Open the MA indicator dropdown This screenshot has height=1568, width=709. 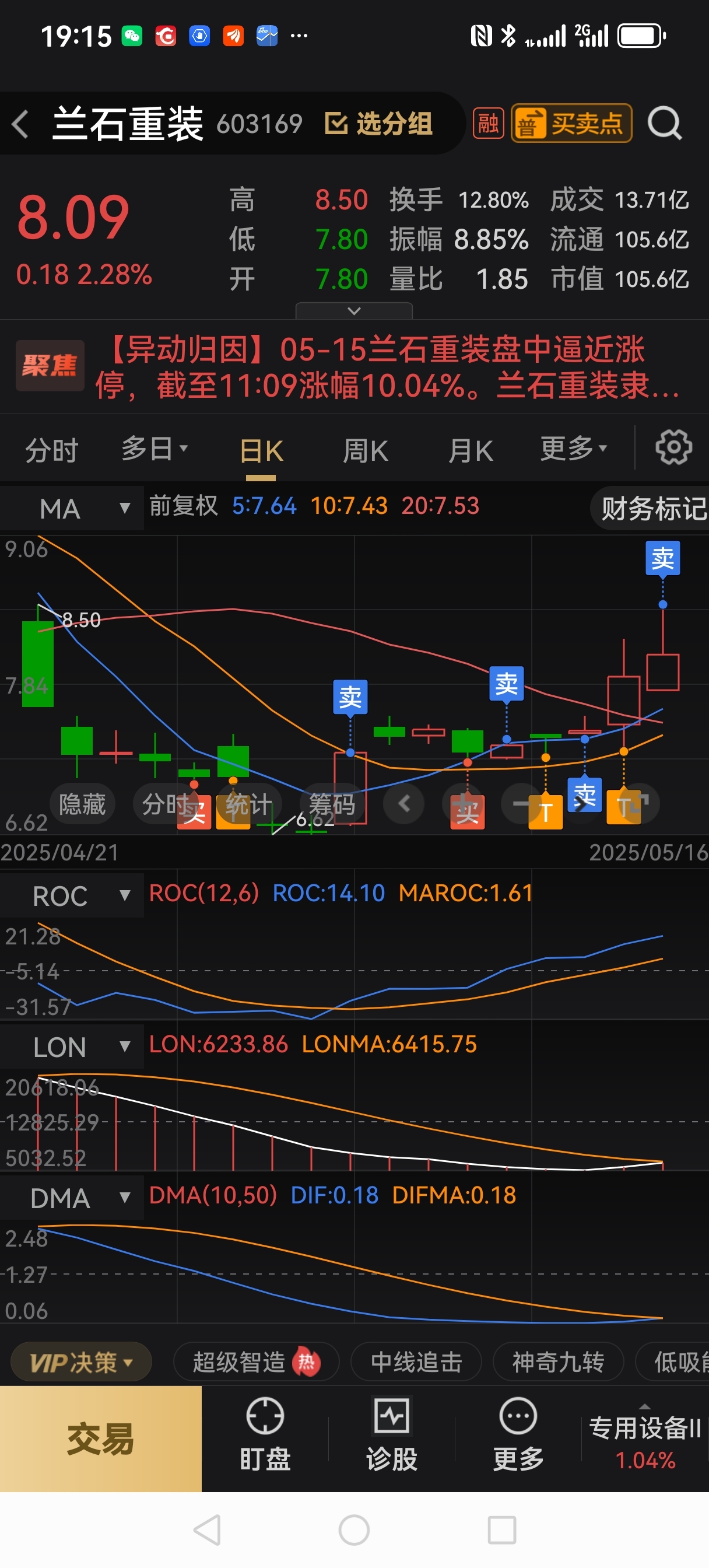click(x=72, y=508)
